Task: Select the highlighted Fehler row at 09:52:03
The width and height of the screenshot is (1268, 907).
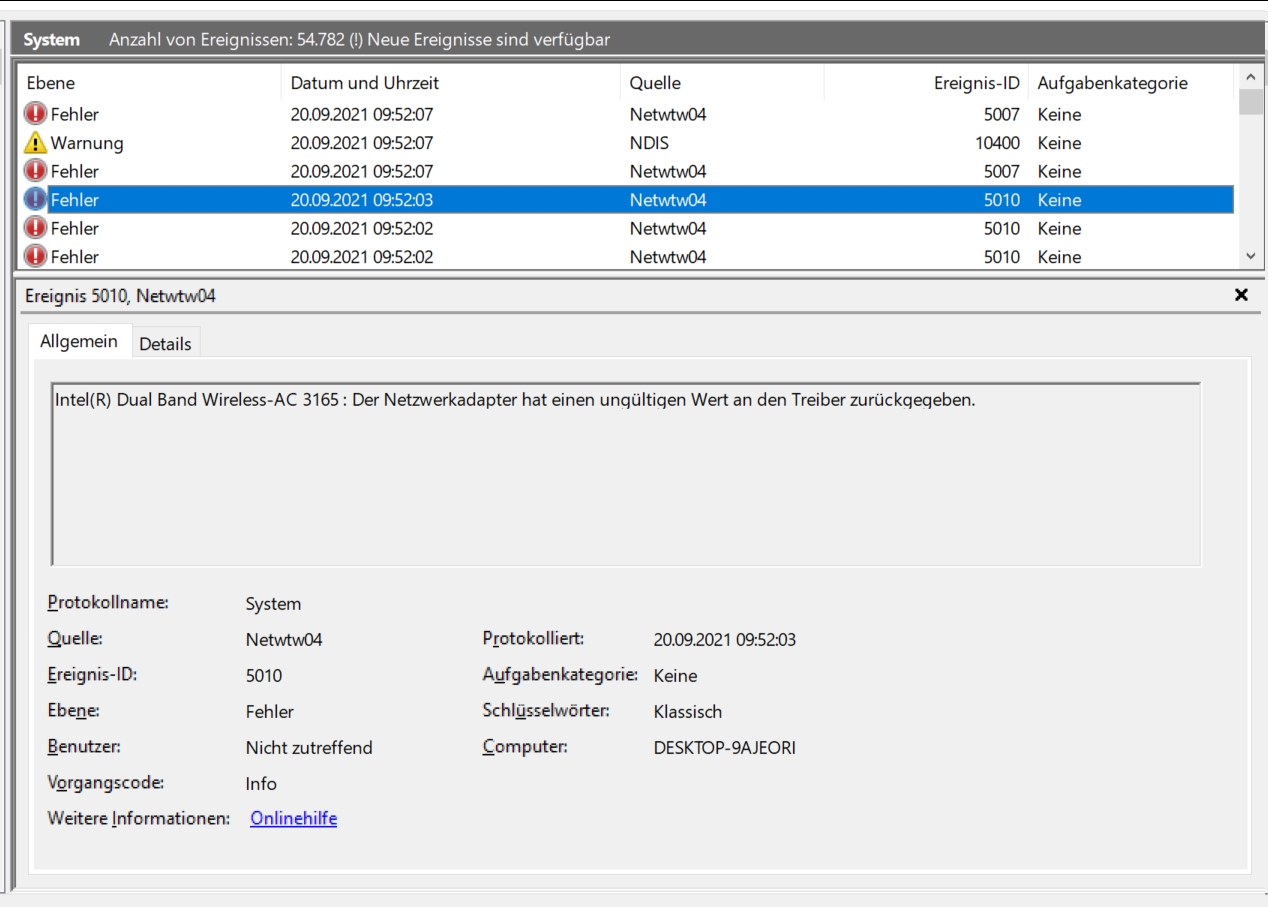Action: [x=626, y=200]
